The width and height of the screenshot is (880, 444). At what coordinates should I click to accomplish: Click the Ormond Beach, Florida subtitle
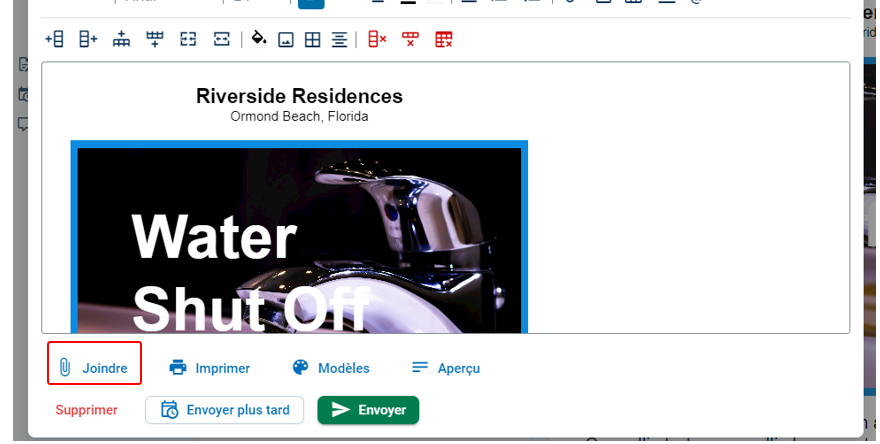(x=299, y=117)
